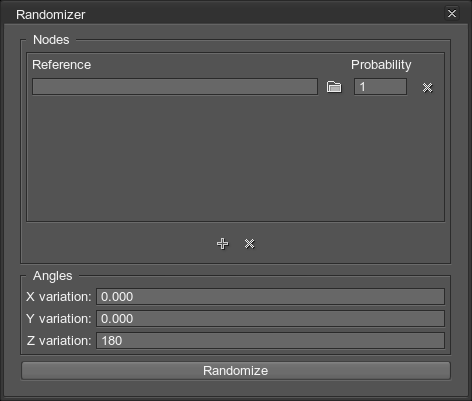Click the 'Y variation:' label
Viewport: 472px width, 401px height.
(59, 319)
